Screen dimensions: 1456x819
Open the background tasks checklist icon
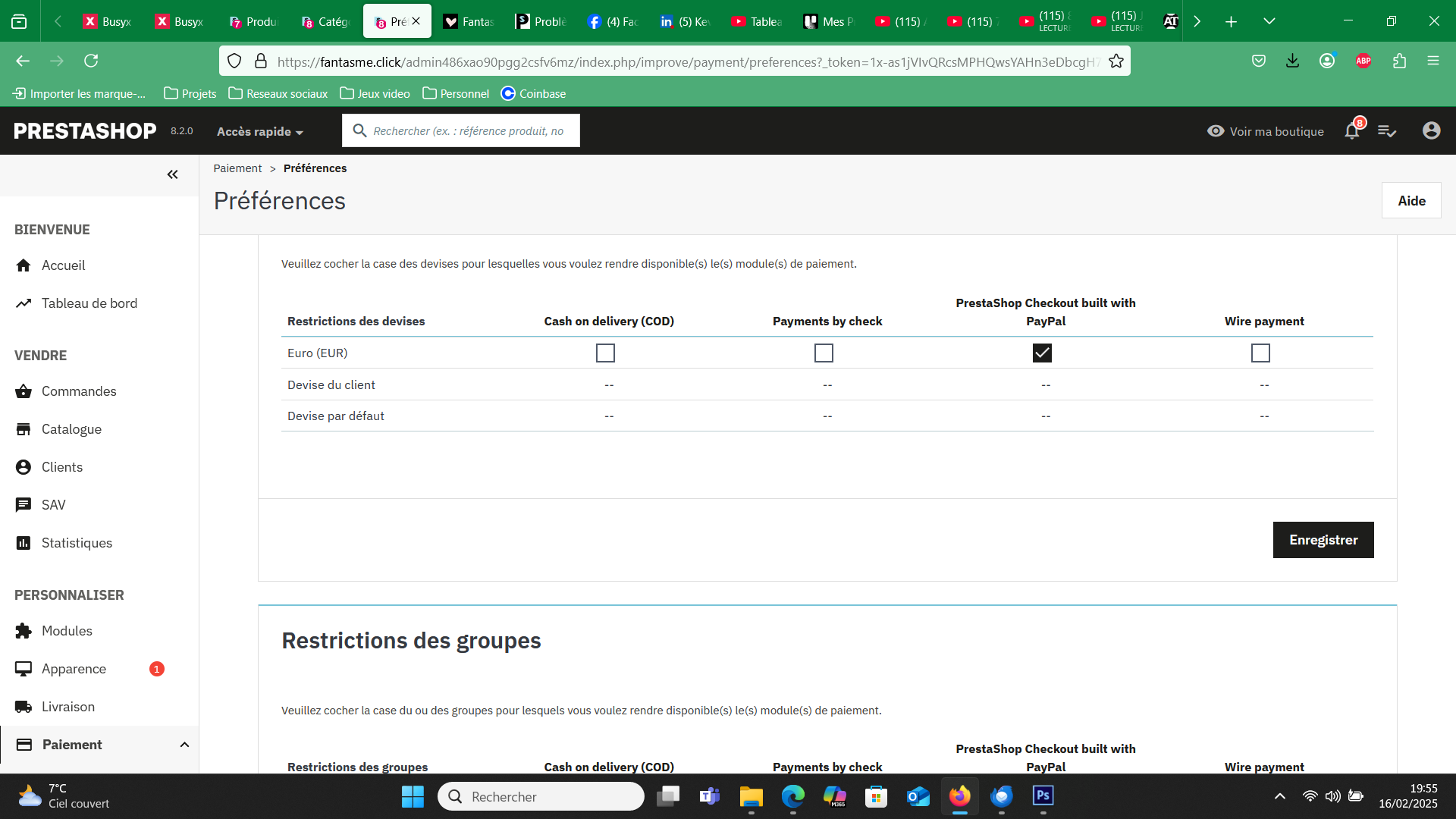[1387, 131]
